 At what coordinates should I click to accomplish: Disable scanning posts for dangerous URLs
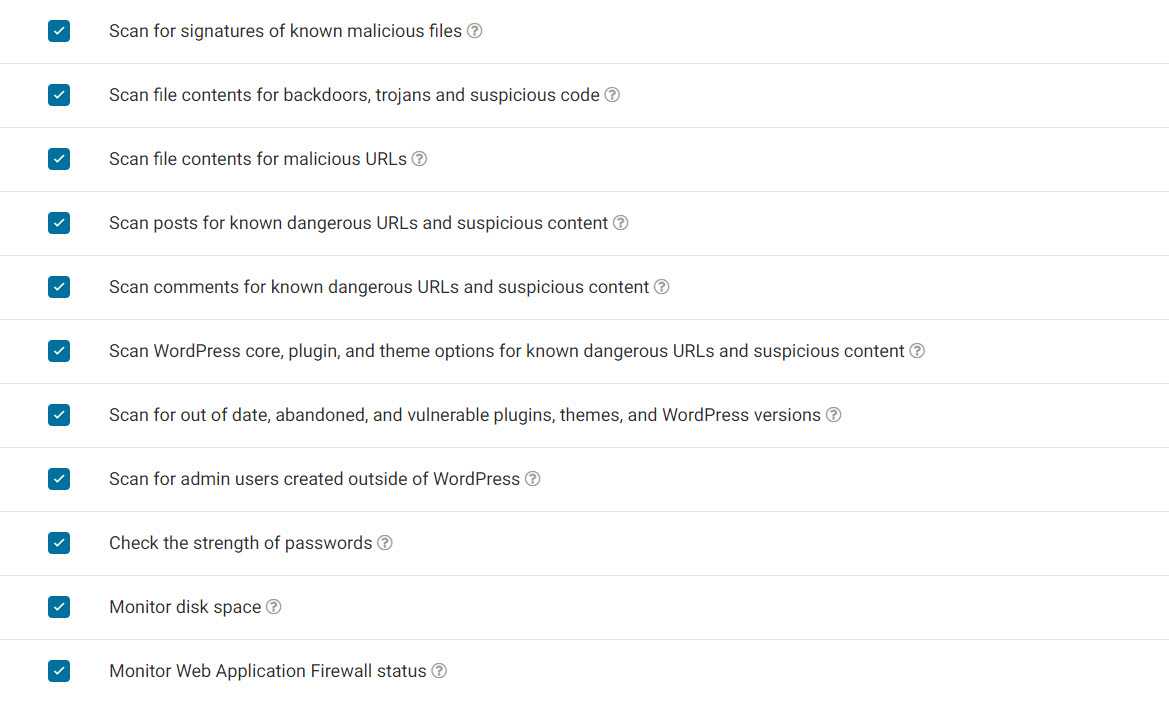59,223
